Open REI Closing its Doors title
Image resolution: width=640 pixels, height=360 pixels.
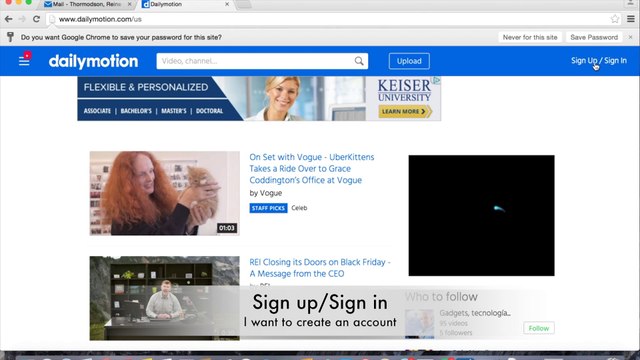tap(320, 268)
